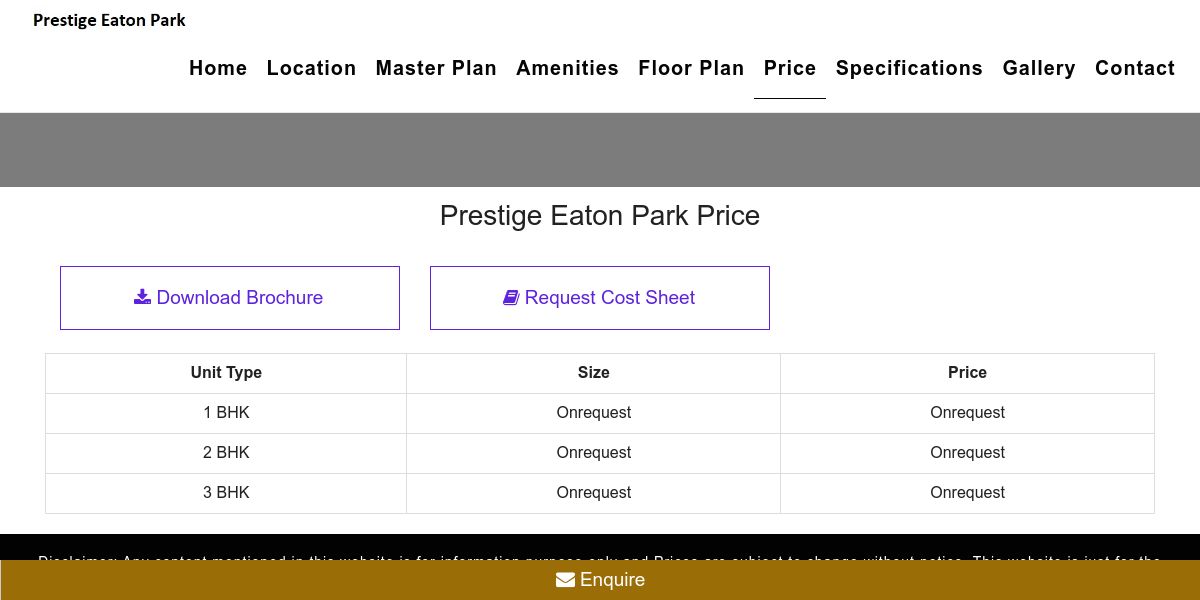Open the Master Plan menu item
1200x600 pixels.
point(436,68)
